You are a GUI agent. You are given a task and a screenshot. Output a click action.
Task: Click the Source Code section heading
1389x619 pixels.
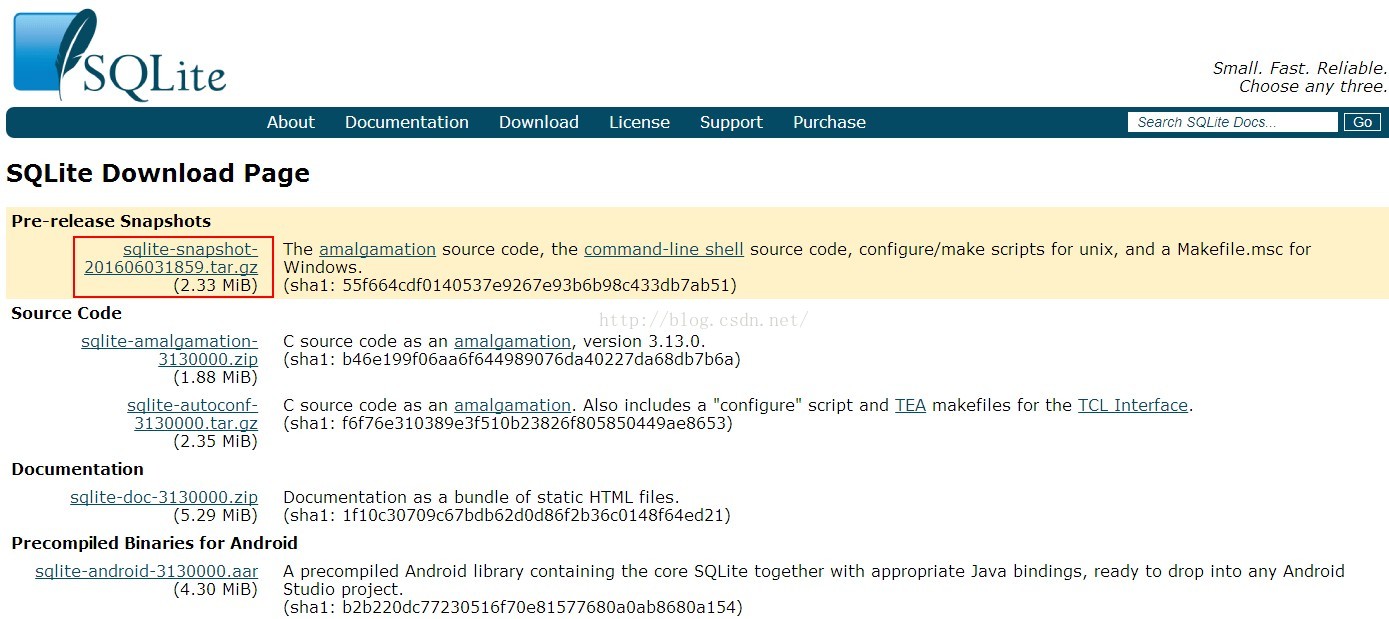(67, 313)
